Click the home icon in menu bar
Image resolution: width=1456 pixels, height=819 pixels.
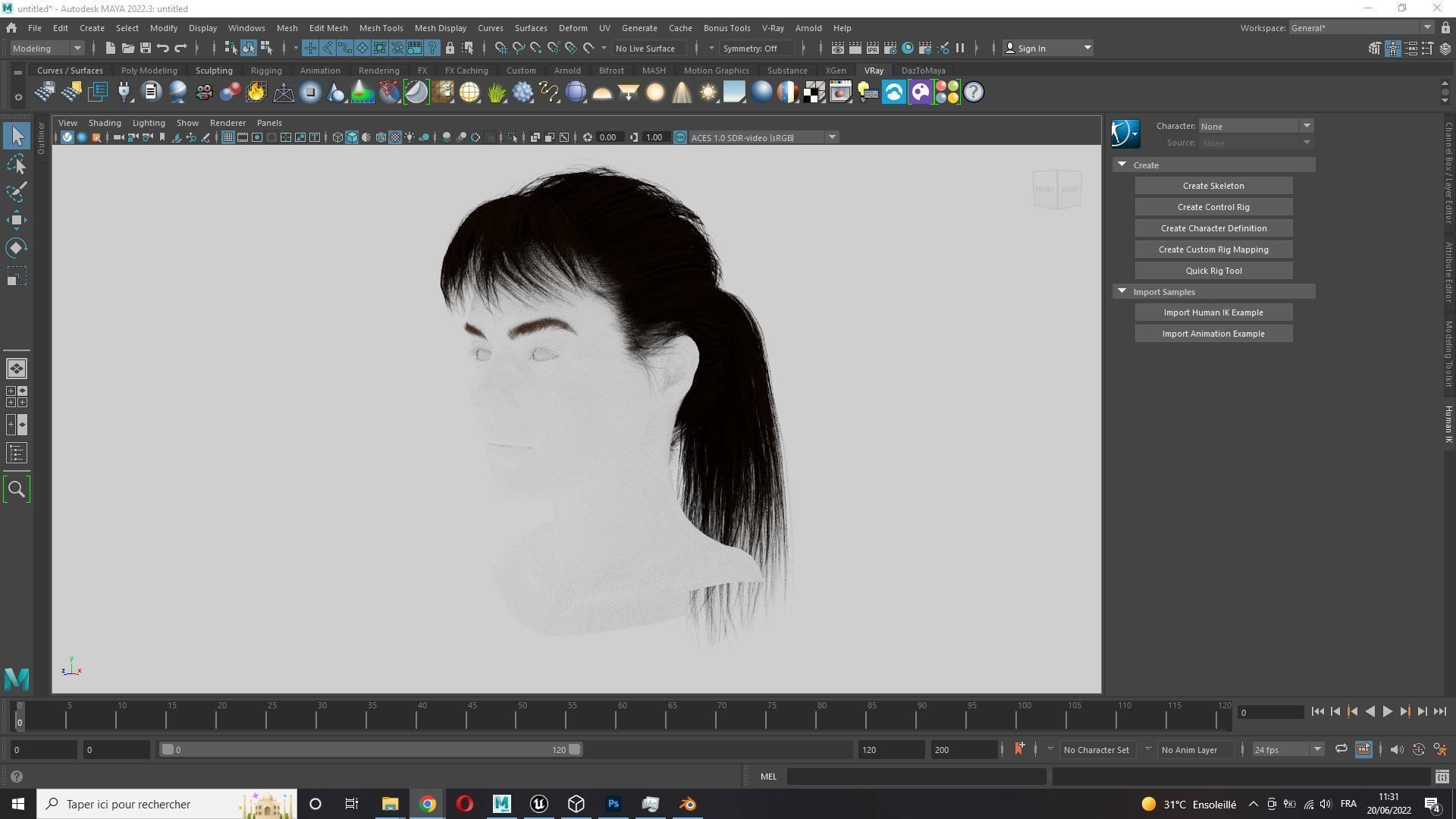pos(11,28)
